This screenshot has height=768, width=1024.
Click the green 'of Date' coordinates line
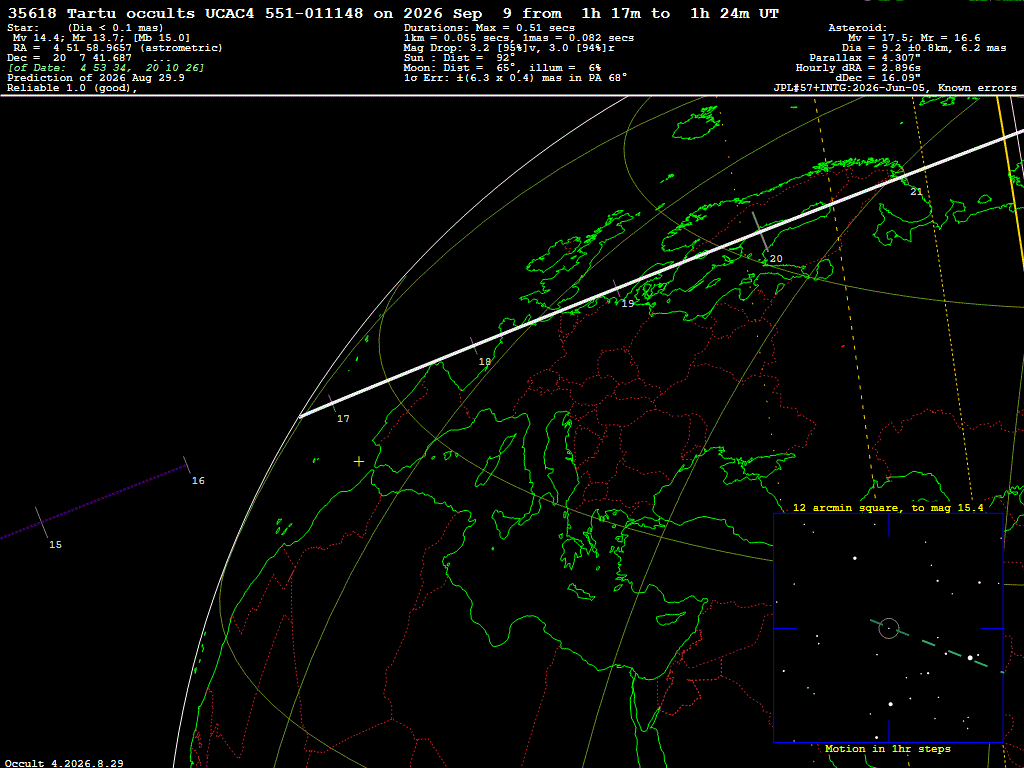pyautogui.click(x=106, y=68)
